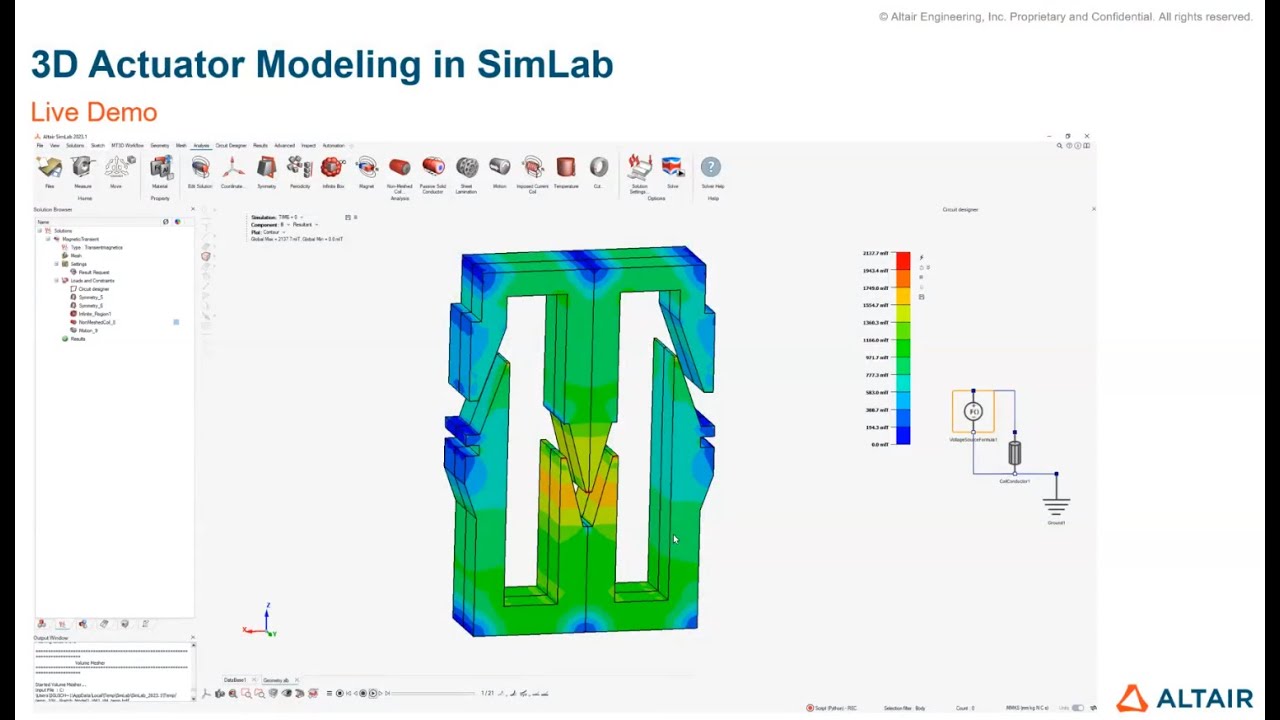Click the animation step slider
Screen dimensions: 1280x720
point(431,693)
